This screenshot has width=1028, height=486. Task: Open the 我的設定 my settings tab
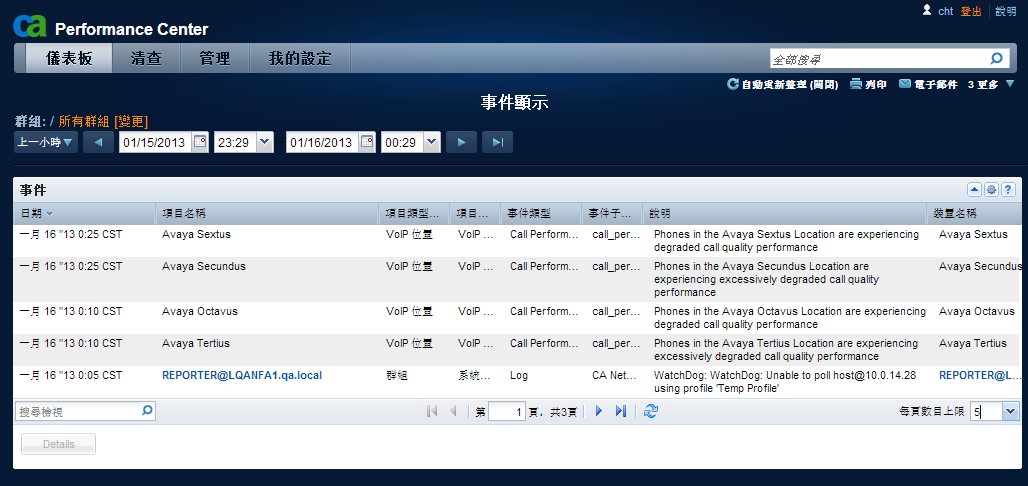pos(300,58)
